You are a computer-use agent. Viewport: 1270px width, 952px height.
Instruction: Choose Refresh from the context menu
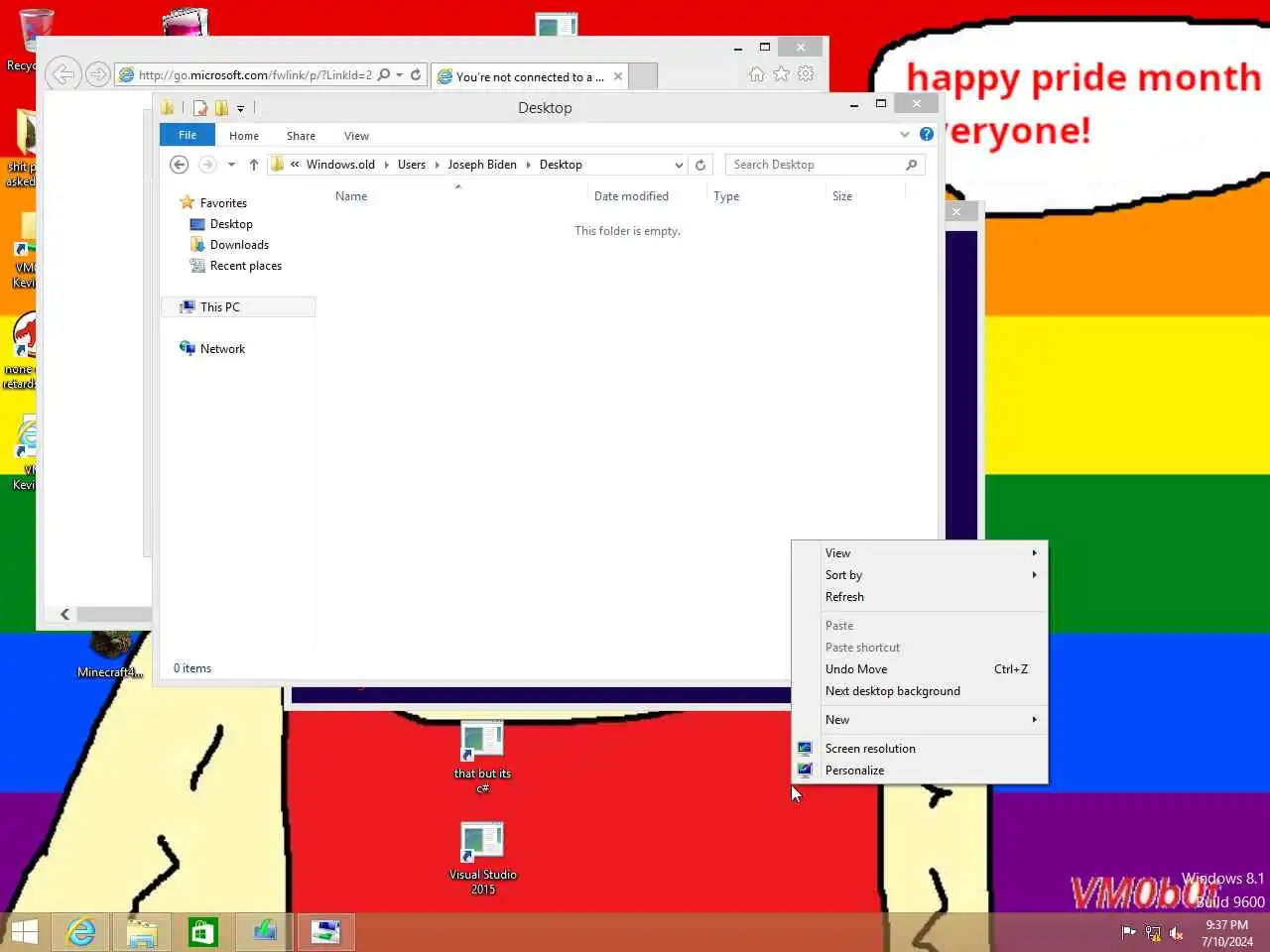pyautogui.click(x=919, y=597)
